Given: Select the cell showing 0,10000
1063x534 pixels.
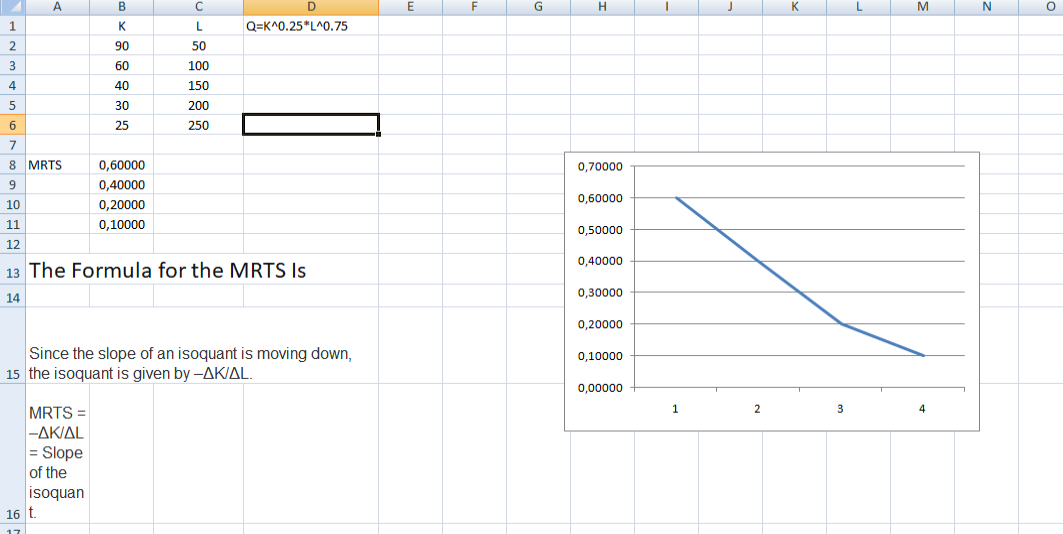Looking at the screenshot, I should pyautogui.click(x=121, y=224).
